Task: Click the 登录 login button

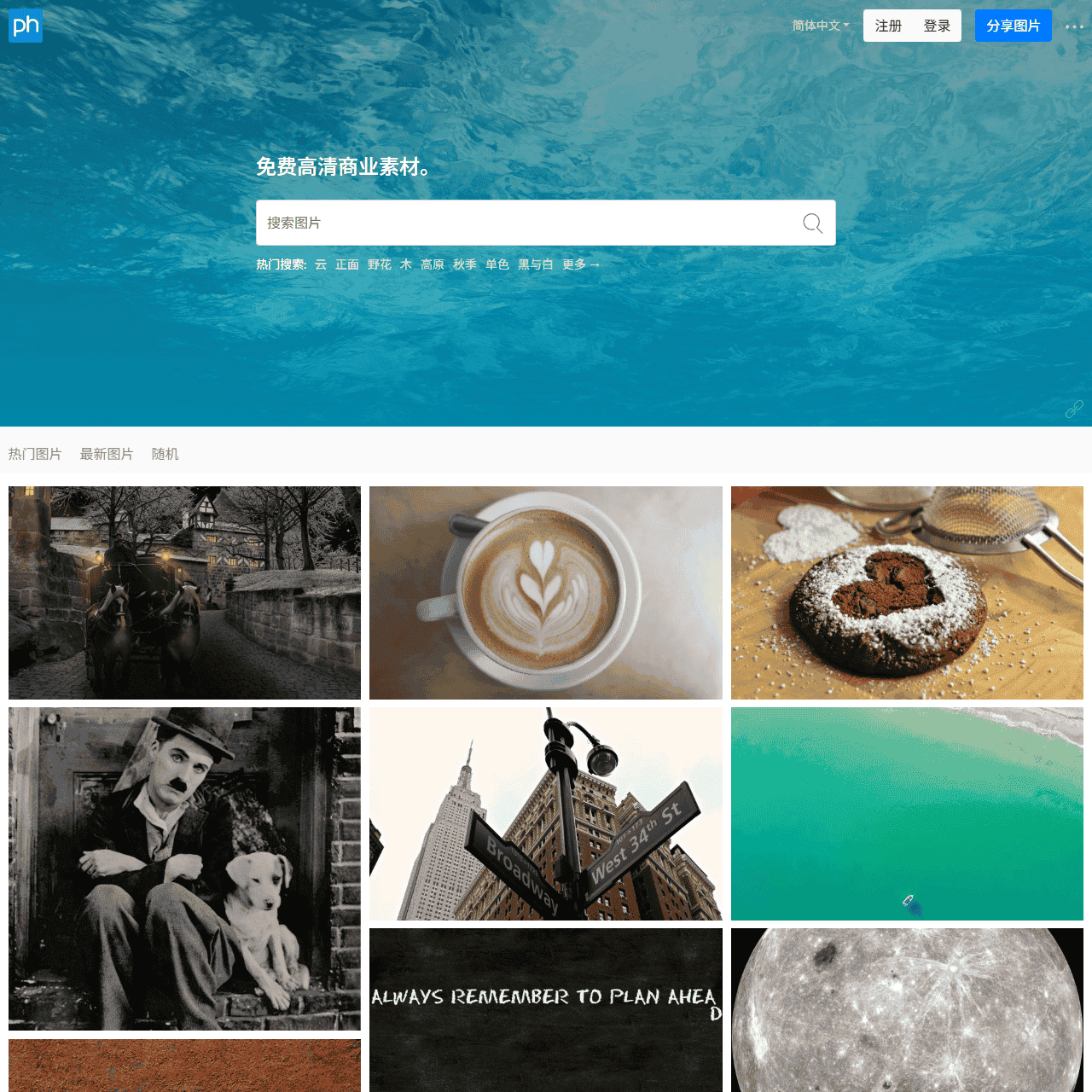Action: pos(937,26)
